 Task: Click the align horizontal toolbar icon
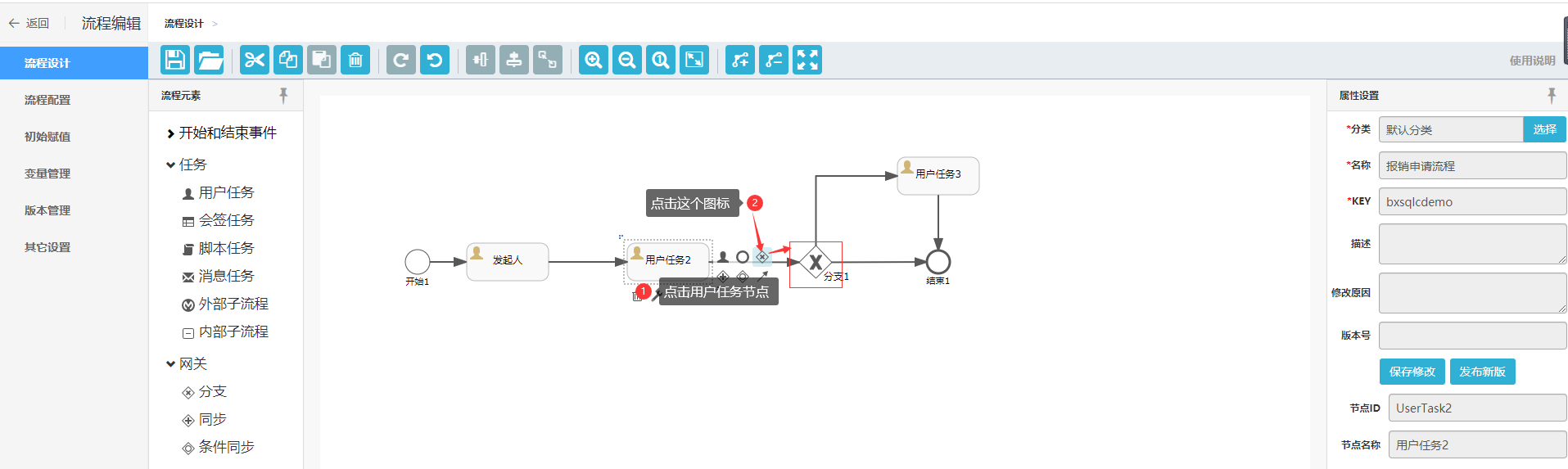click(x=514, y=60)
